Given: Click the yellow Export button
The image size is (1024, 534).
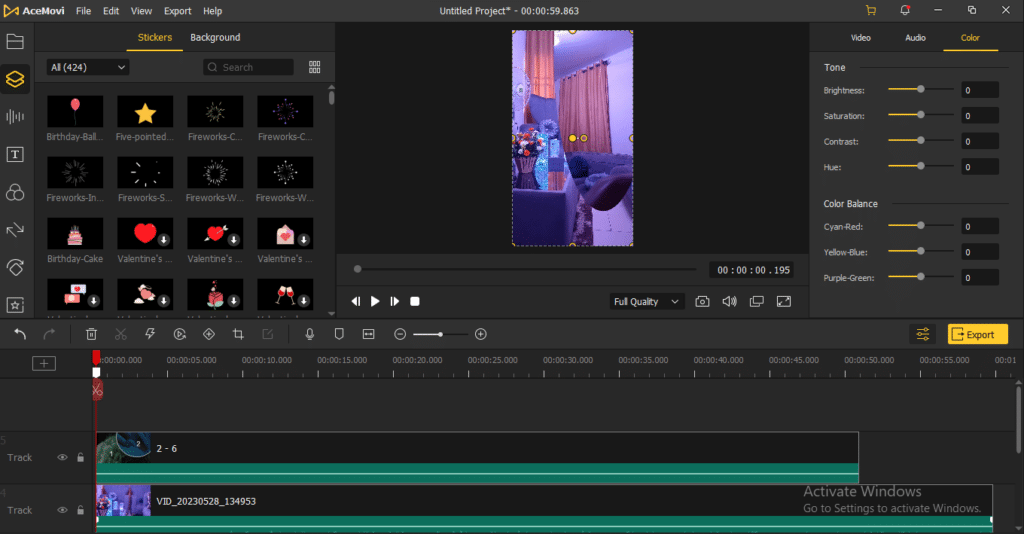Looking at the screenshot, I should tap(977, 334).
